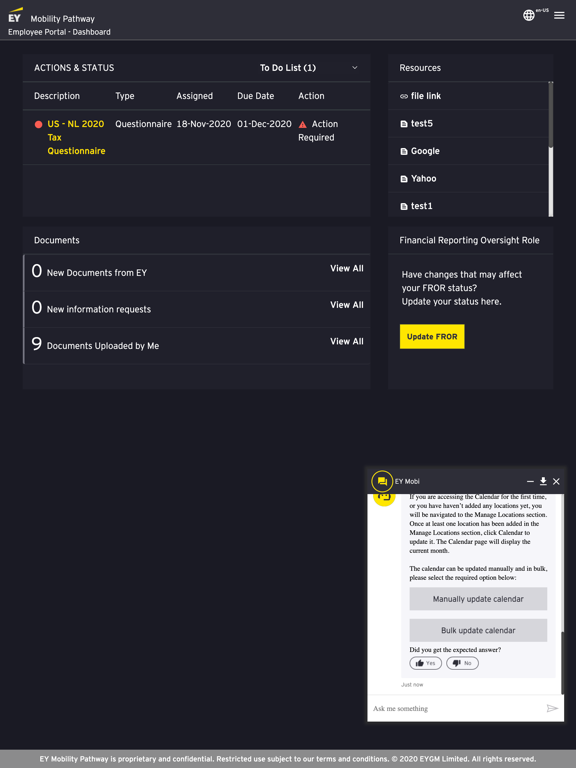Click the EY Mobi chat bubble icon
The image size is (576, 768).
coord(382,481)
